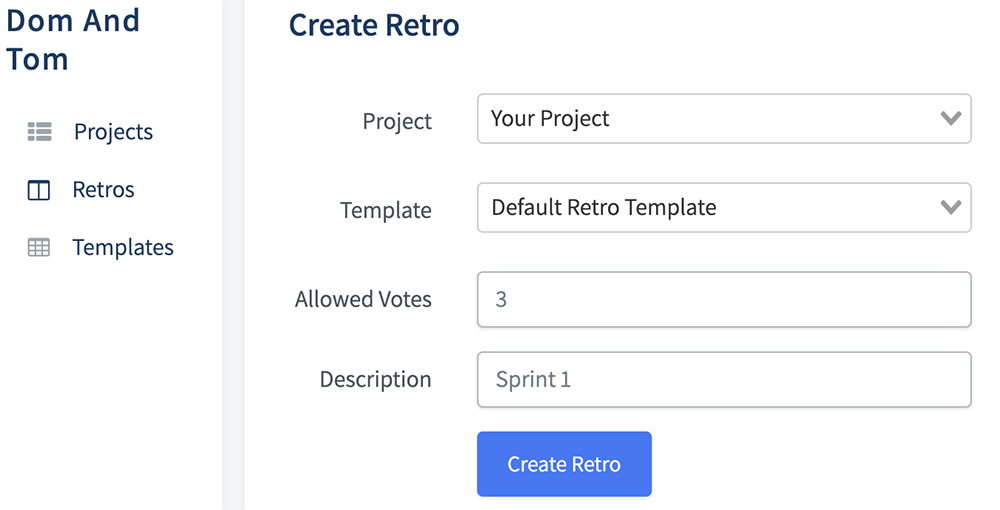Click the Dom And Tom brand title

73,40
